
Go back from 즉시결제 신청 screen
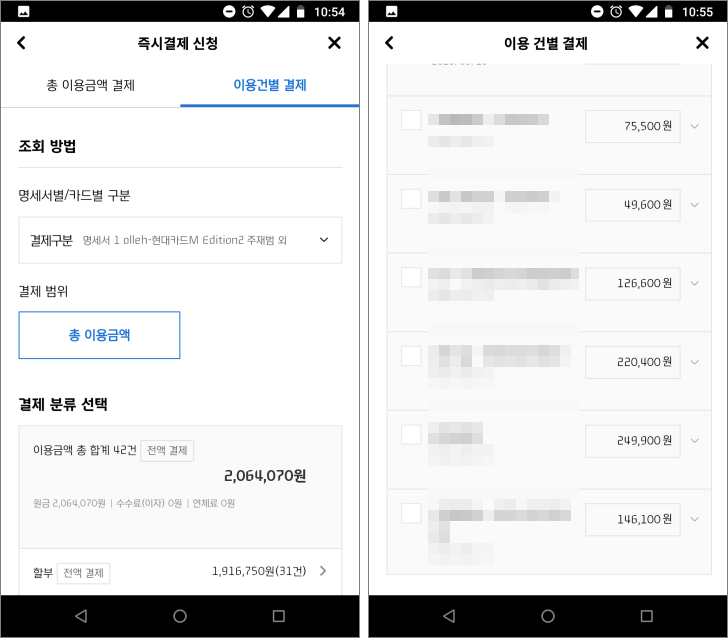[21, 43]
